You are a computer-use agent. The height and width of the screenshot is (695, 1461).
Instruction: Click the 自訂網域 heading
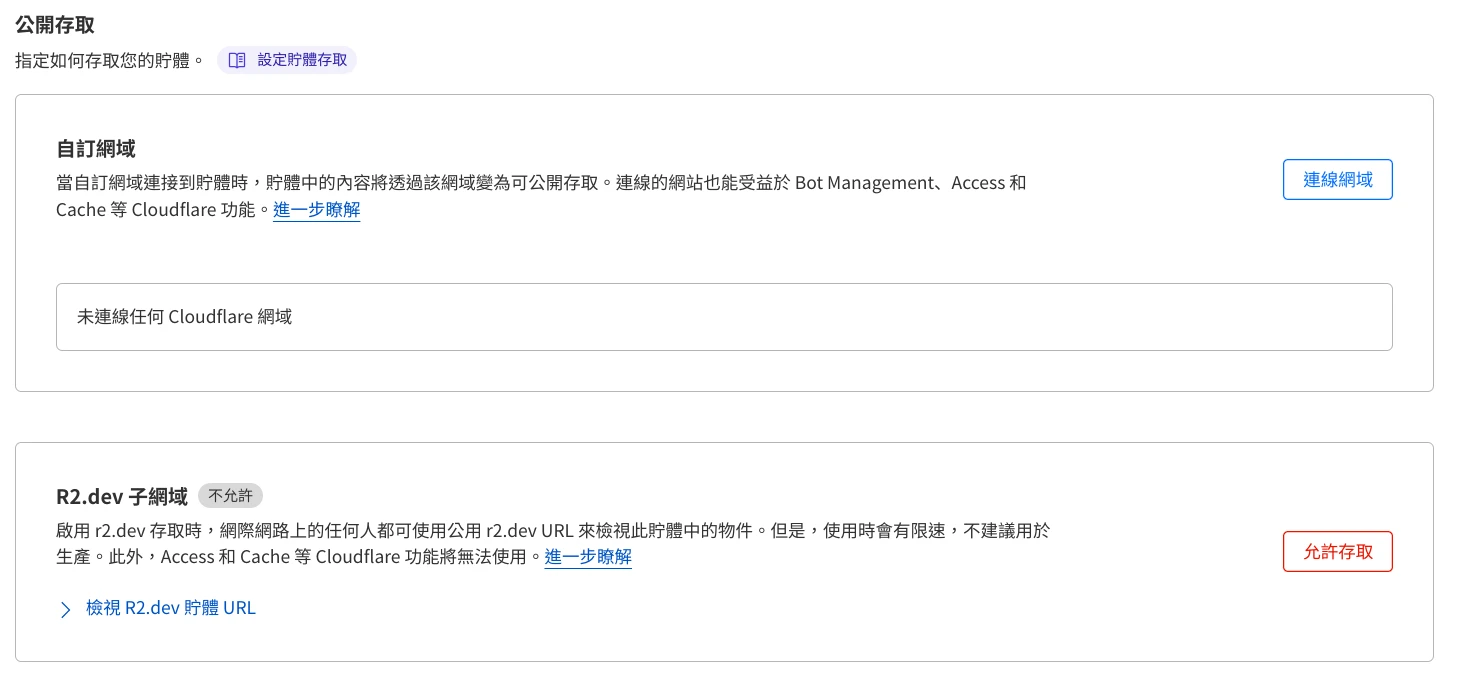tap(96, 149)
